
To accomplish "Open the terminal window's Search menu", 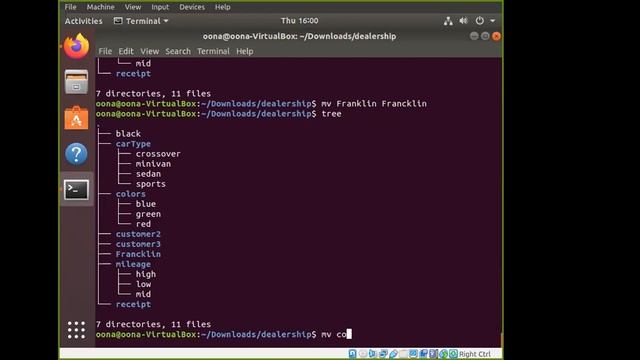I will [178, 51].
